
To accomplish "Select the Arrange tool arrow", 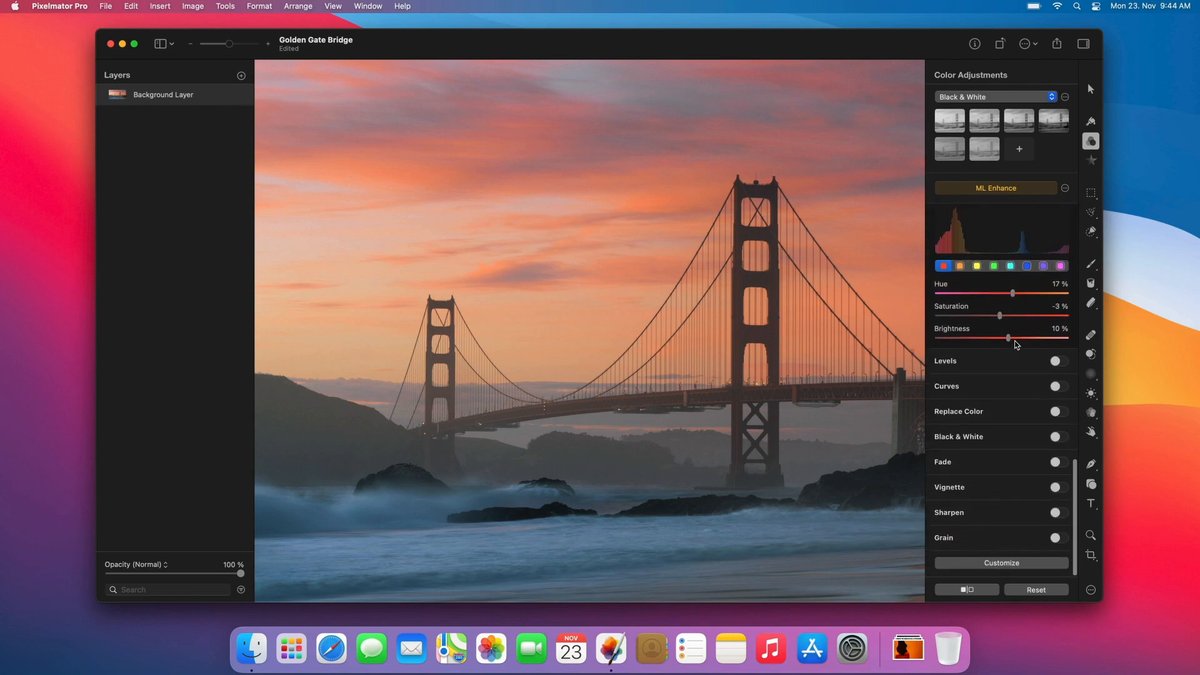I will [x=1089, y=88].
